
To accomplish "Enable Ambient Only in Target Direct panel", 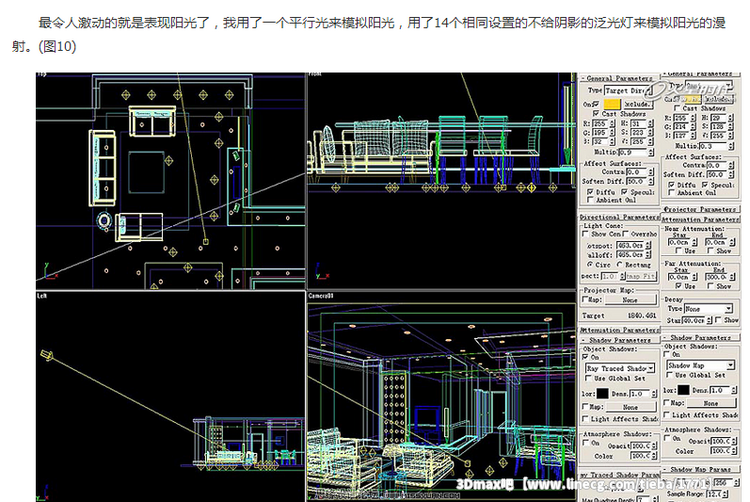I will (590, 200).
